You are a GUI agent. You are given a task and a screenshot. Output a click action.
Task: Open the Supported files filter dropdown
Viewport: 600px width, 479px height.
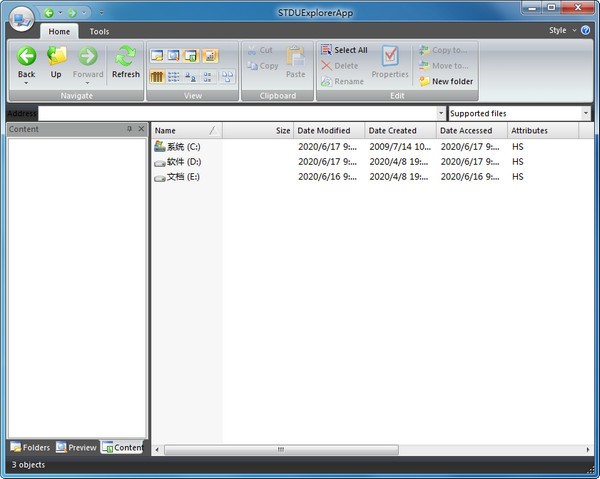pos(585,114)
